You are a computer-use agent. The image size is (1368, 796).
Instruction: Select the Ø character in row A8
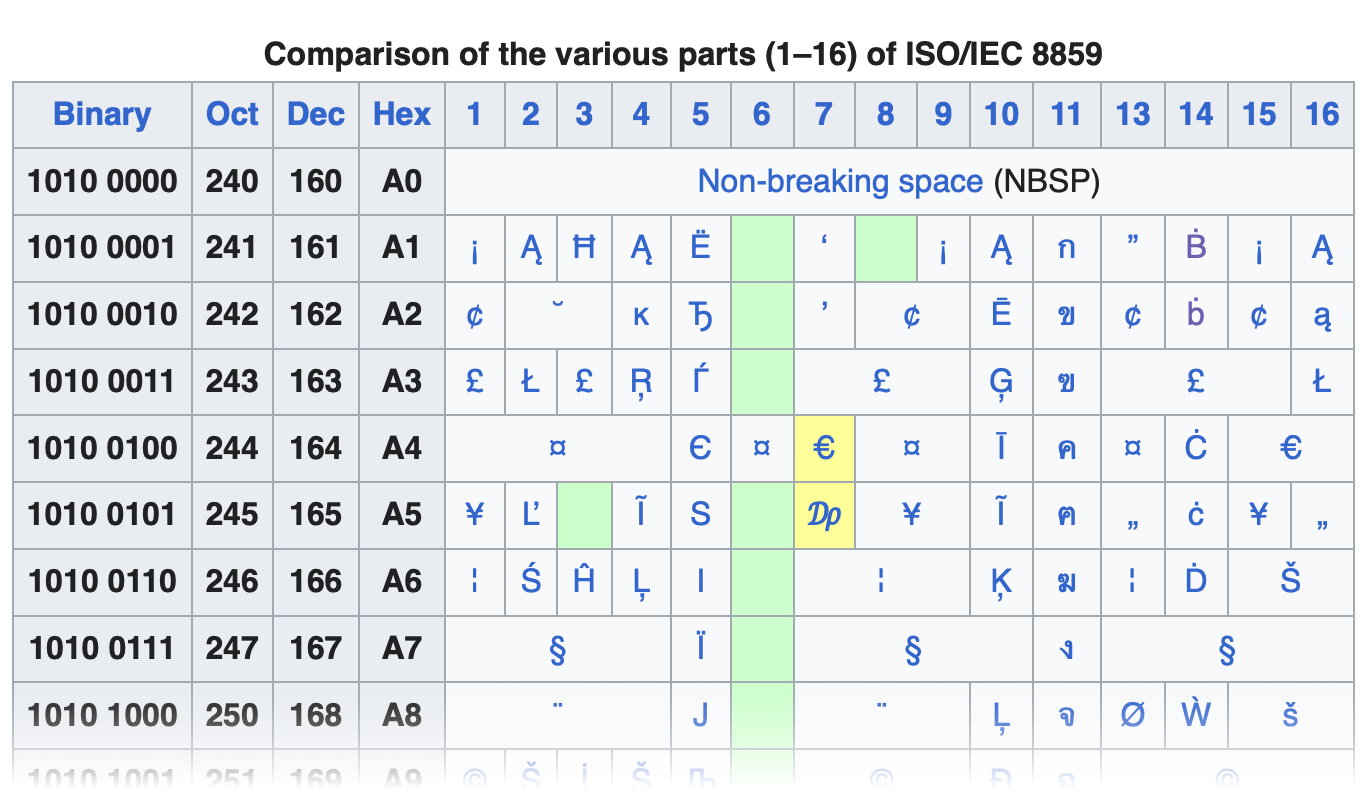point(1133,715)
